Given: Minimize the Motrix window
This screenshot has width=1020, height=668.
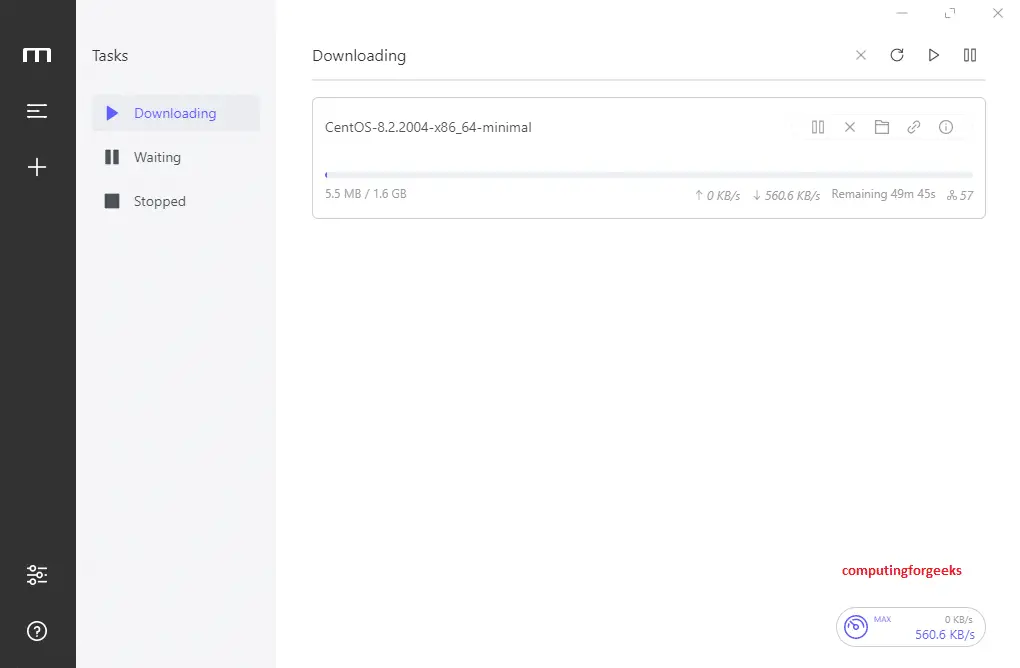Looking at the screenshot, I should pos(902,13).
